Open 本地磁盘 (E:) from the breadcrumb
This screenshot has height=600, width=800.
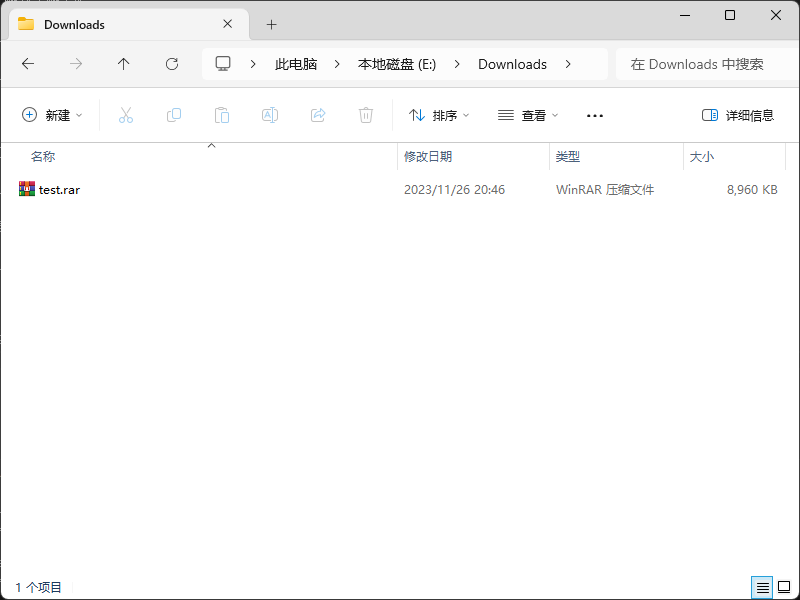click(395, 63)
